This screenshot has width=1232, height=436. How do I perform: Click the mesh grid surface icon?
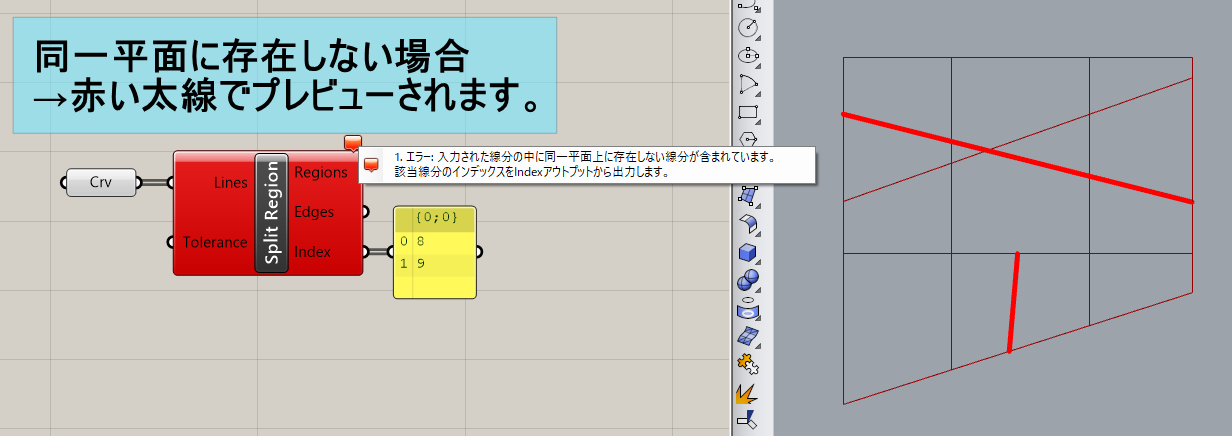[747, 335]
